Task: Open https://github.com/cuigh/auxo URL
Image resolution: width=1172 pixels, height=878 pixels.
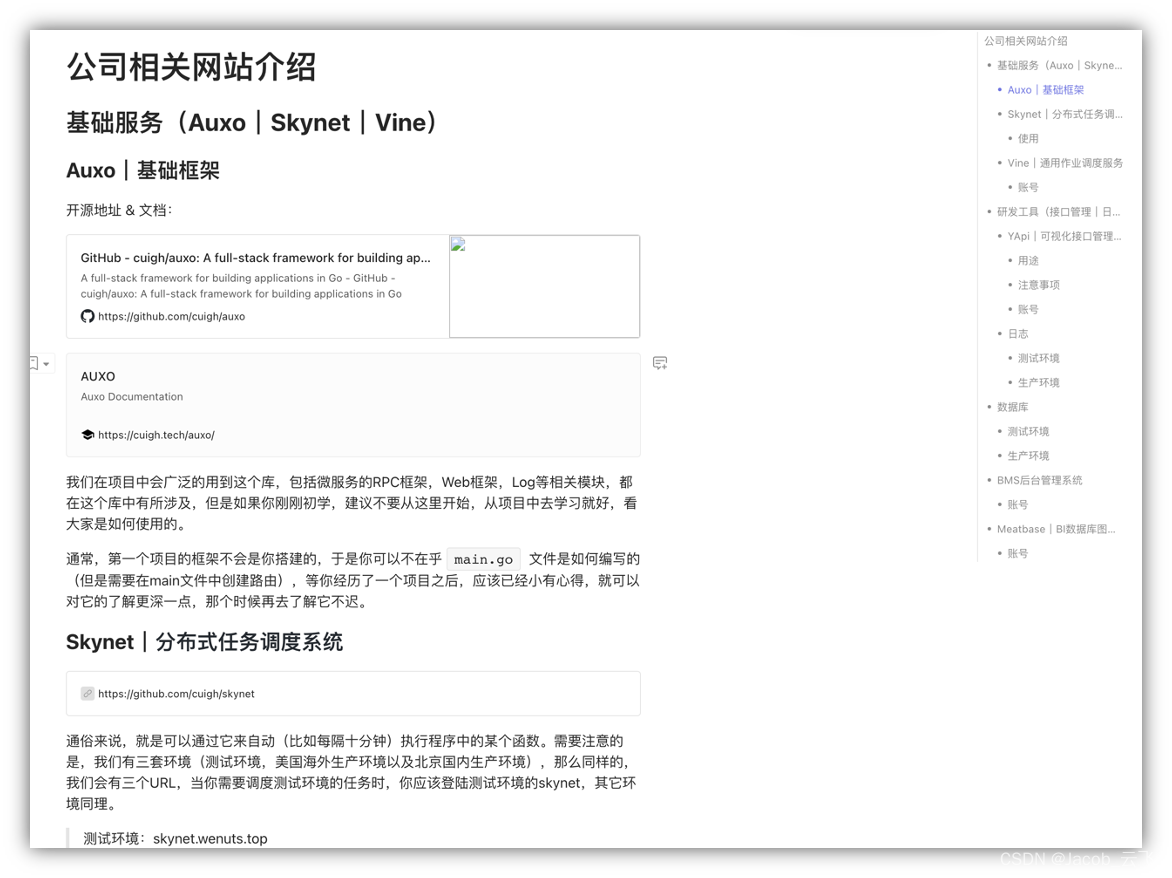Action: pyautogui.click(x=171, y=316)
